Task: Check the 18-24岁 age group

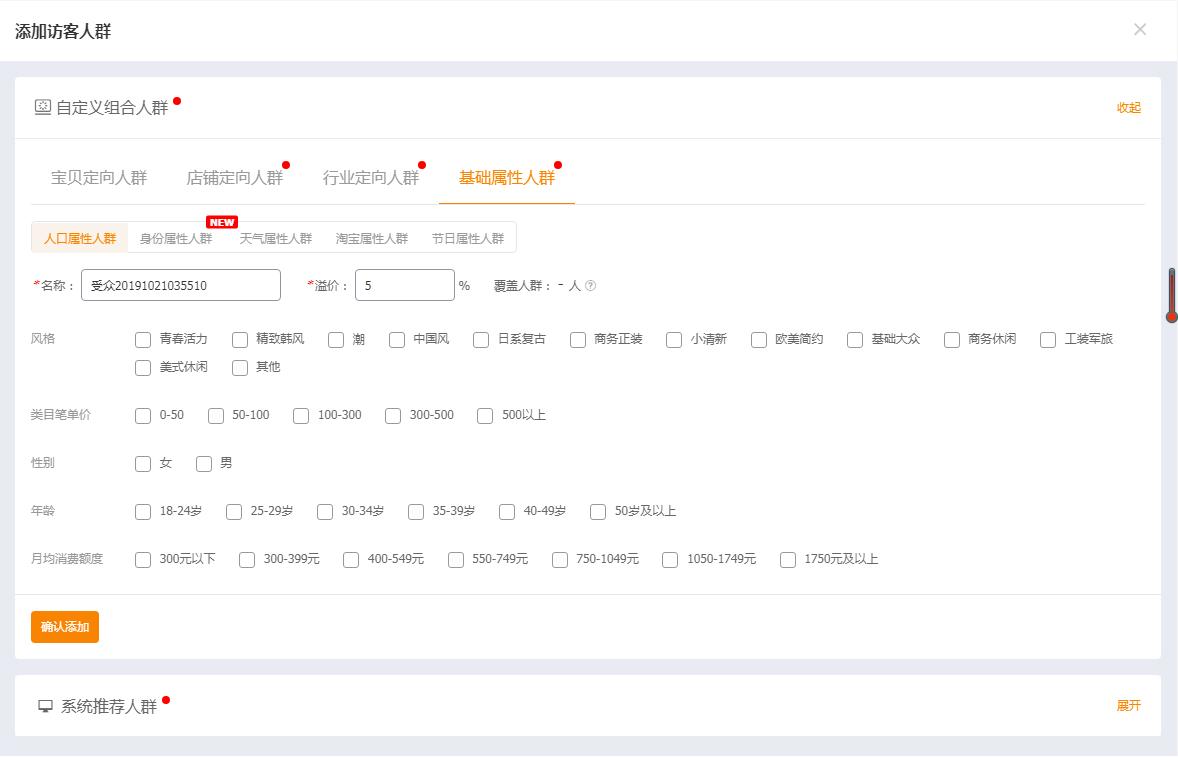Action: [x=143, y=511]
